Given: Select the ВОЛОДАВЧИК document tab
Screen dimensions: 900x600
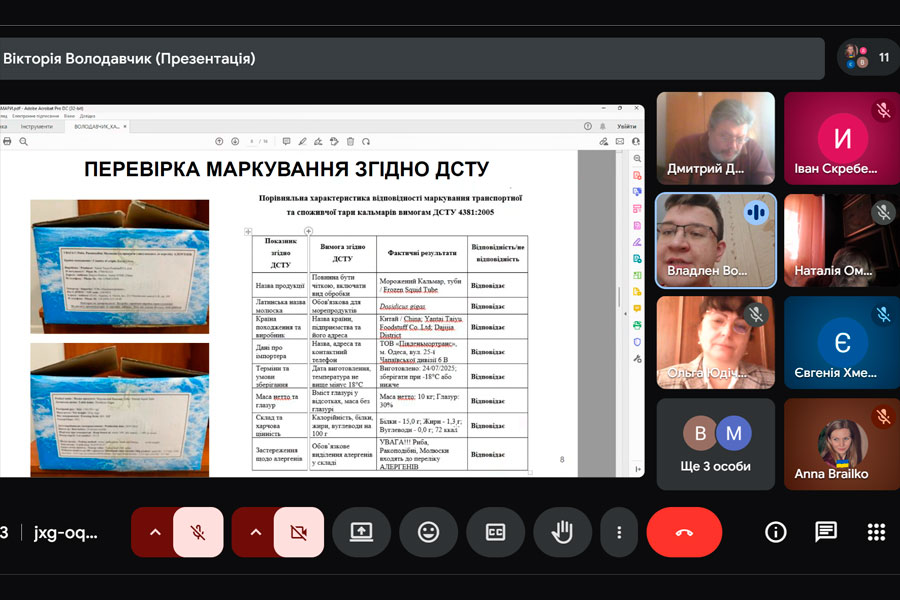Looking at the screenshot, I should pos(98,127).
